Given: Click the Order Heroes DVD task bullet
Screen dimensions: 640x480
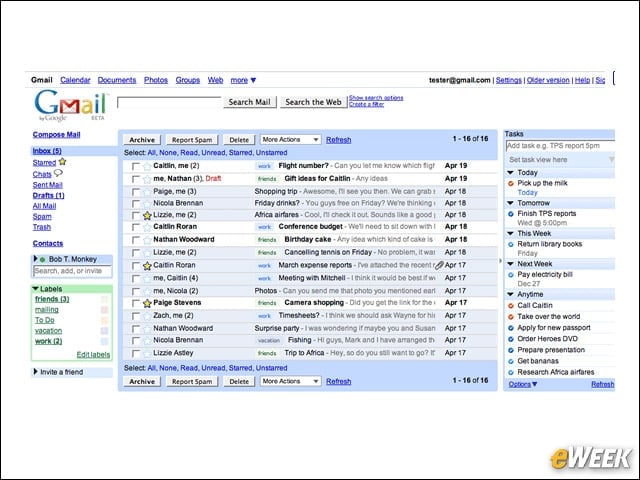Looking at the screenshot, I should (511, 339).
